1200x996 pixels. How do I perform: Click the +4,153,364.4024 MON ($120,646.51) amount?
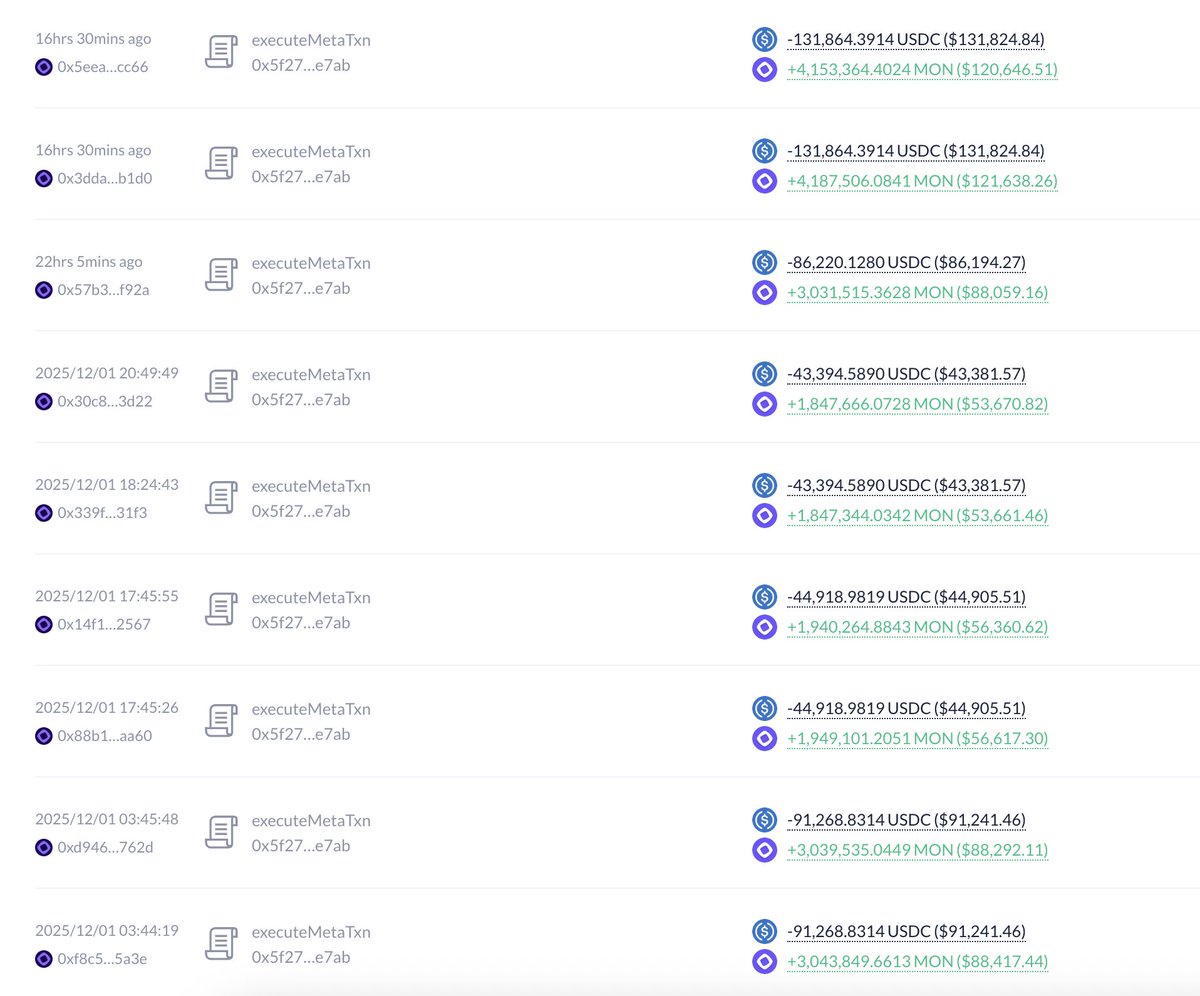click(x=922, y=70)
